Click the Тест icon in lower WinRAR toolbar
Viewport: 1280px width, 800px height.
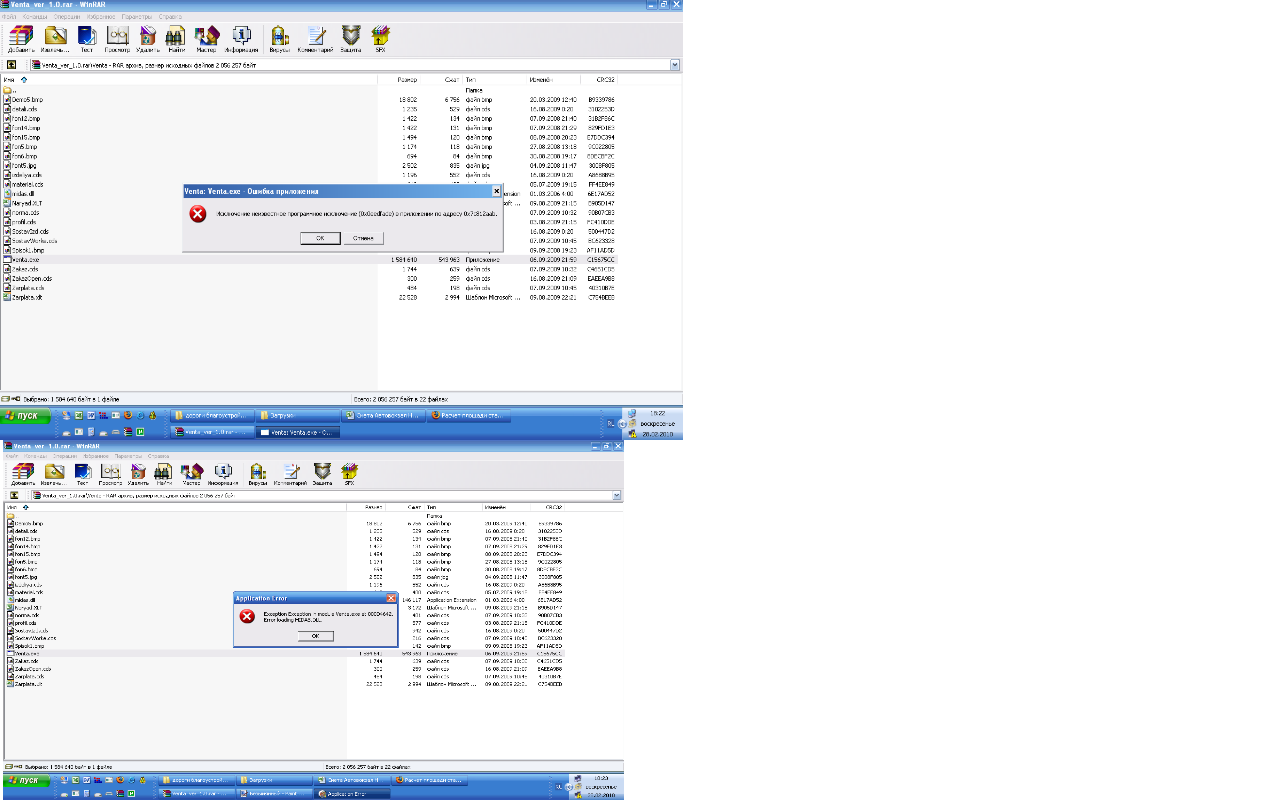(x=83, y=474)
